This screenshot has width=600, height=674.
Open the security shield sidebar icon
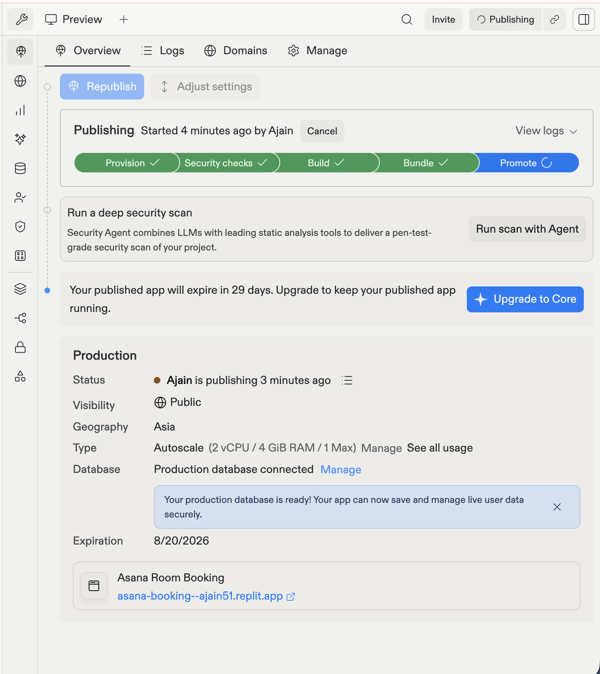(x=20, y=227)
